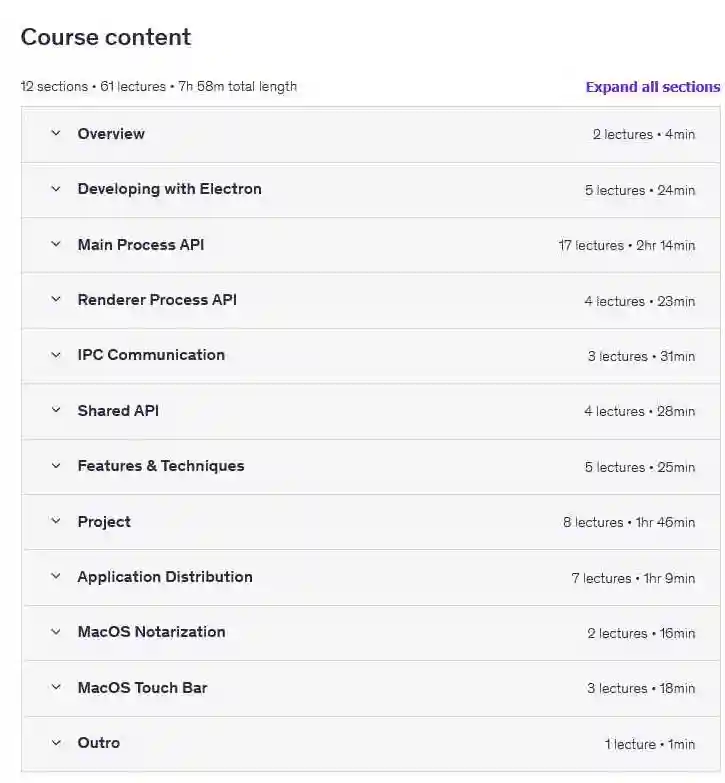Expand the Overview section chevron
This screenshot has height=783, width=725.
click(x=56, y=133)
